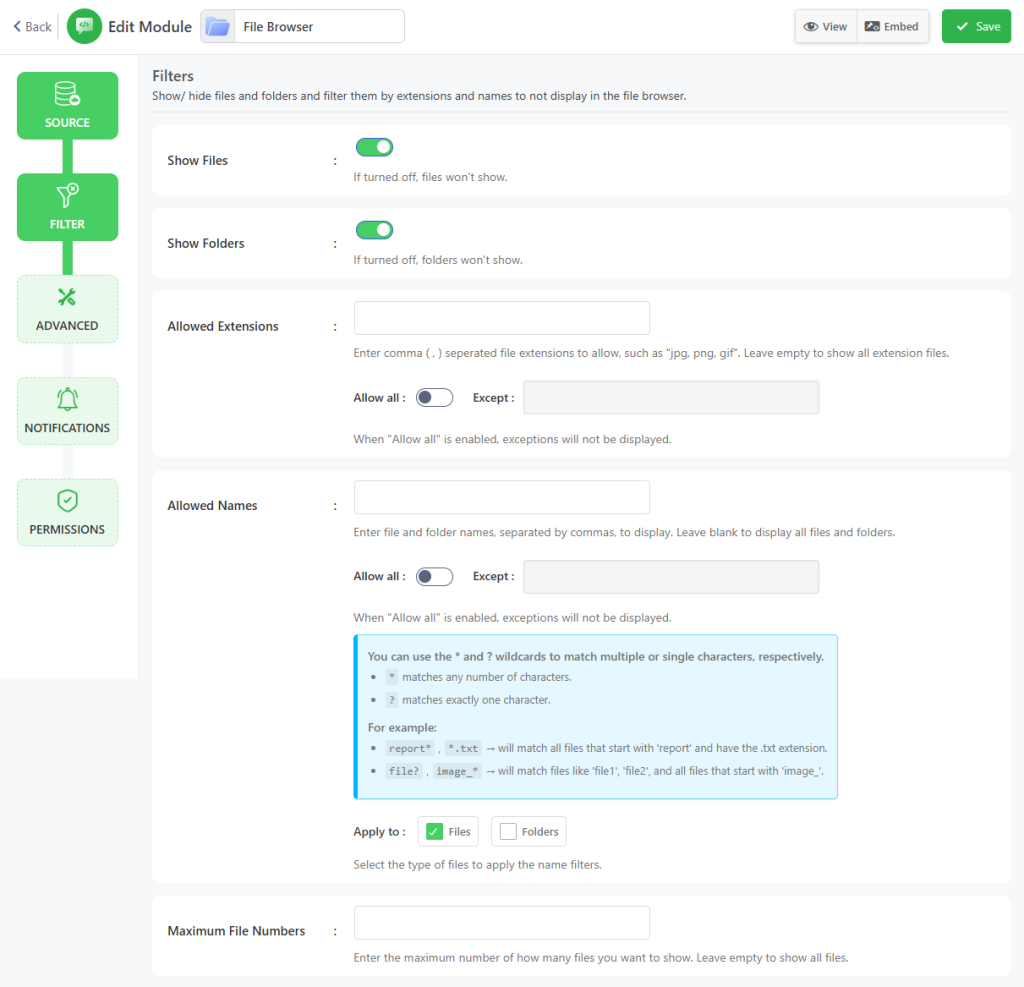Click the Filter funnel icon
The height and width of the screenshot is (987, 1024).
(67, 196)
